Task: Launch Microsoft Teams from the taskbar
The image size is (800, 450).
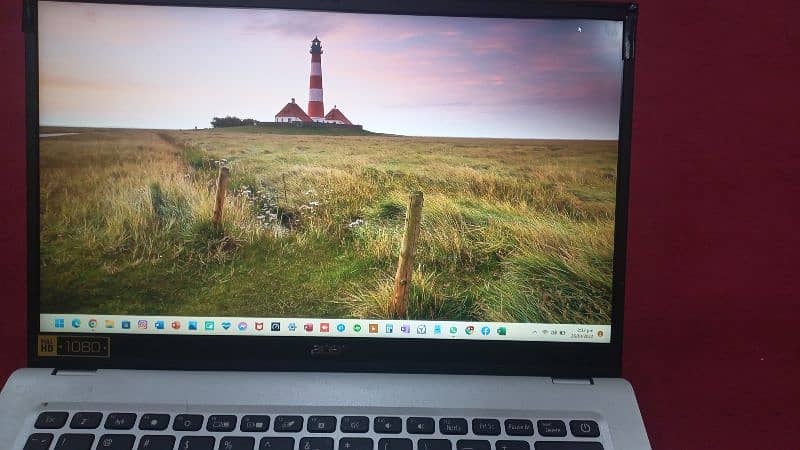Action: click(x=405, y=329)
